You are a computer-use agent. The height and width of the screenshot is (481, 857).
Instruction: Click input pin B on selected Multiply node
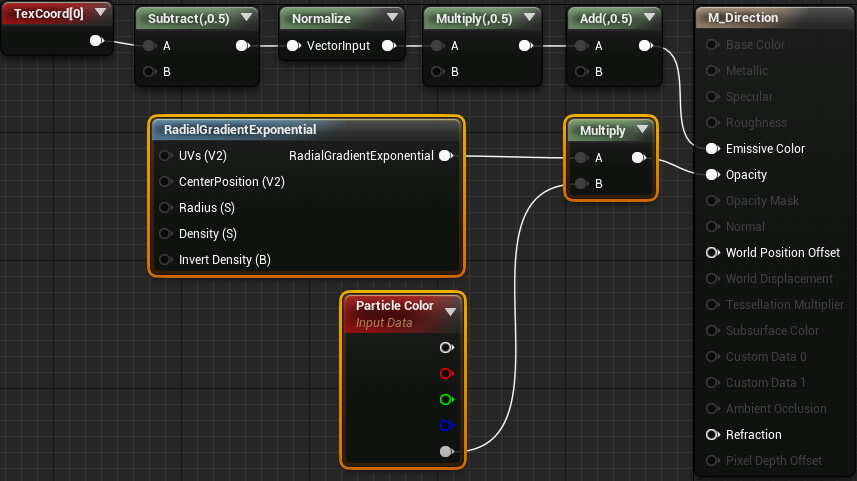tap(582, 184)
